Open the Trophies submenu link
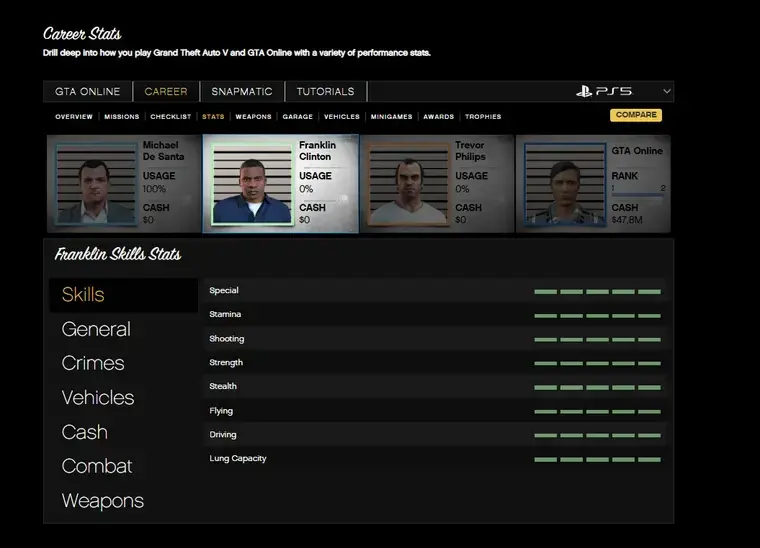 tap(483, 117)
